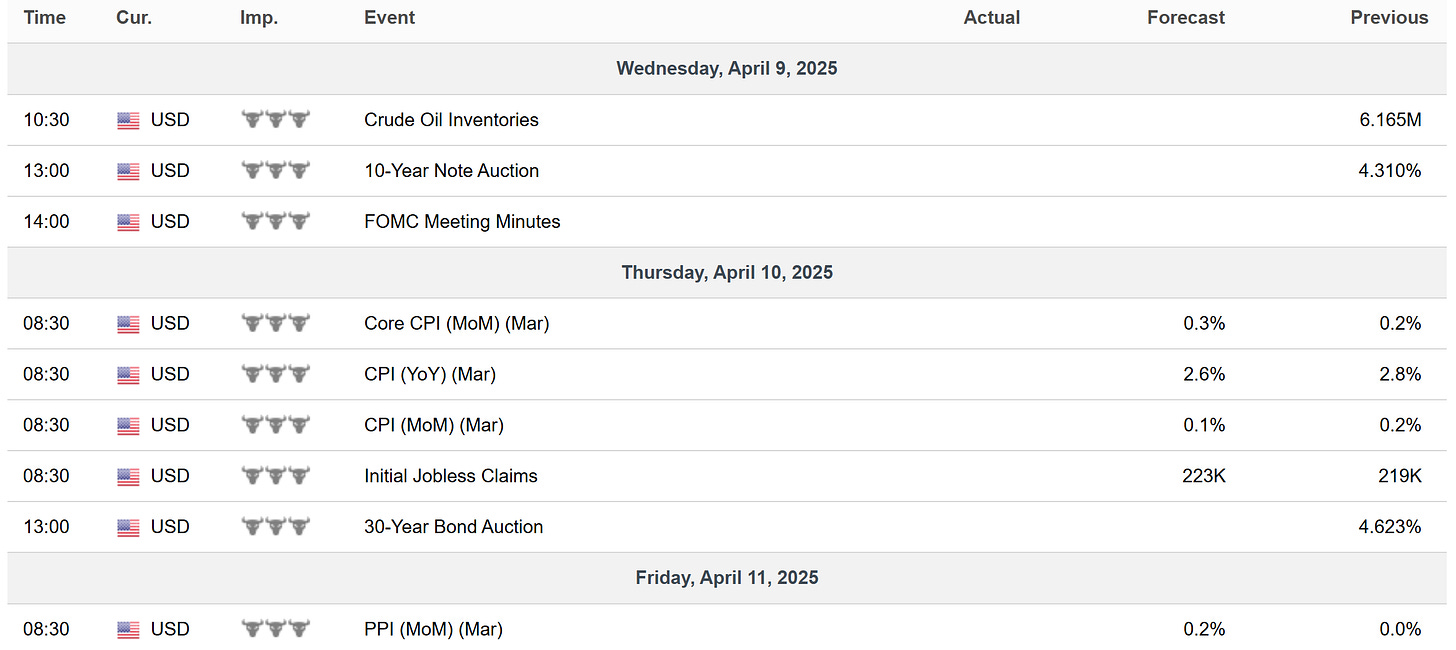Screen dimensions: 1456x650
Task: Click the Previous column header
Action: click(x=1389, y=18)
